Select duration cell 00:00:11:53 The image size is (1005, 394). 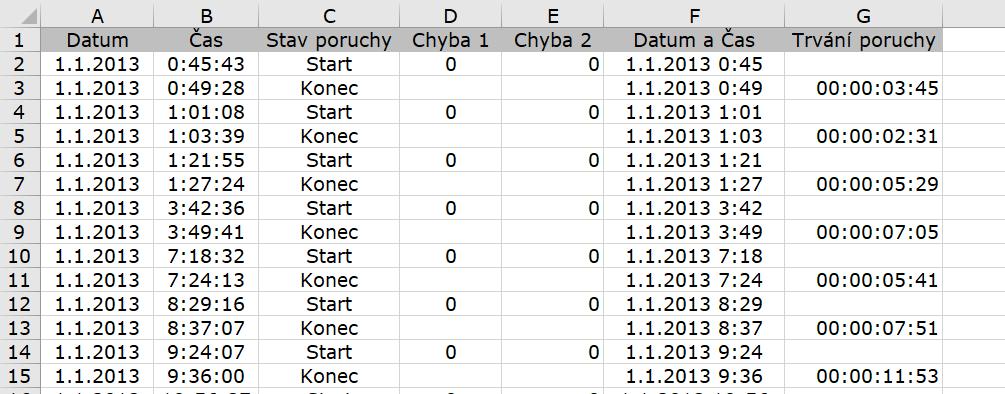point(863,376)
